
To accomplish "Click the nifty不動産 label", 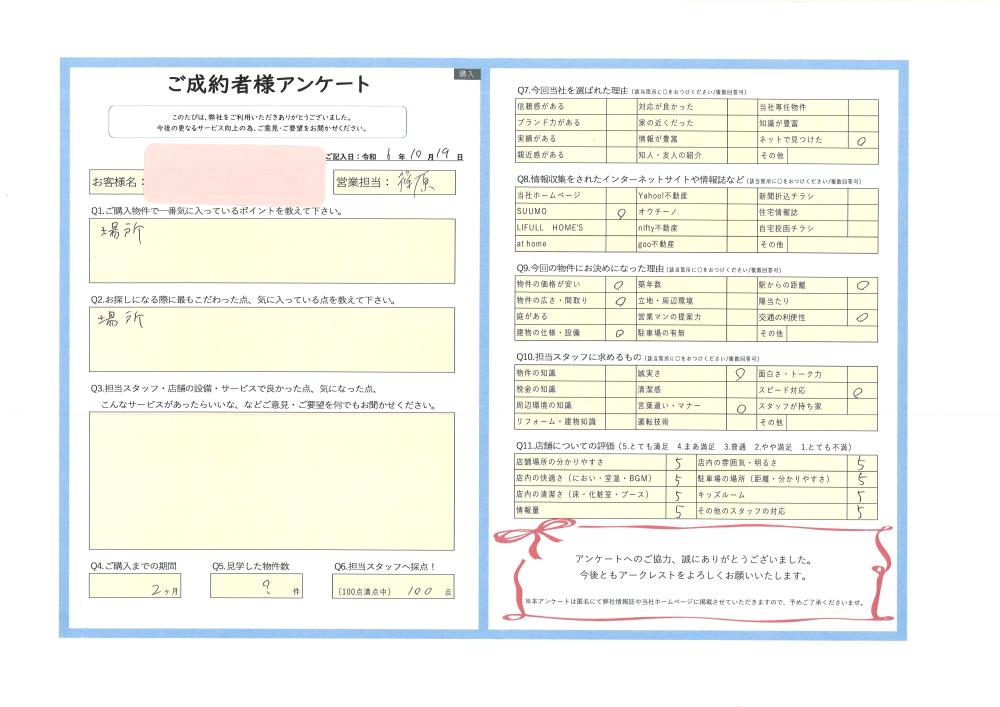I will [x=658, y=228].
